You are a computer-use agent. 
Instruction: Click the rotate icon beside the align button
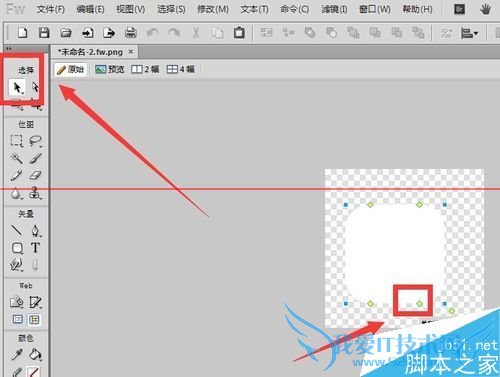coord(446,33)
